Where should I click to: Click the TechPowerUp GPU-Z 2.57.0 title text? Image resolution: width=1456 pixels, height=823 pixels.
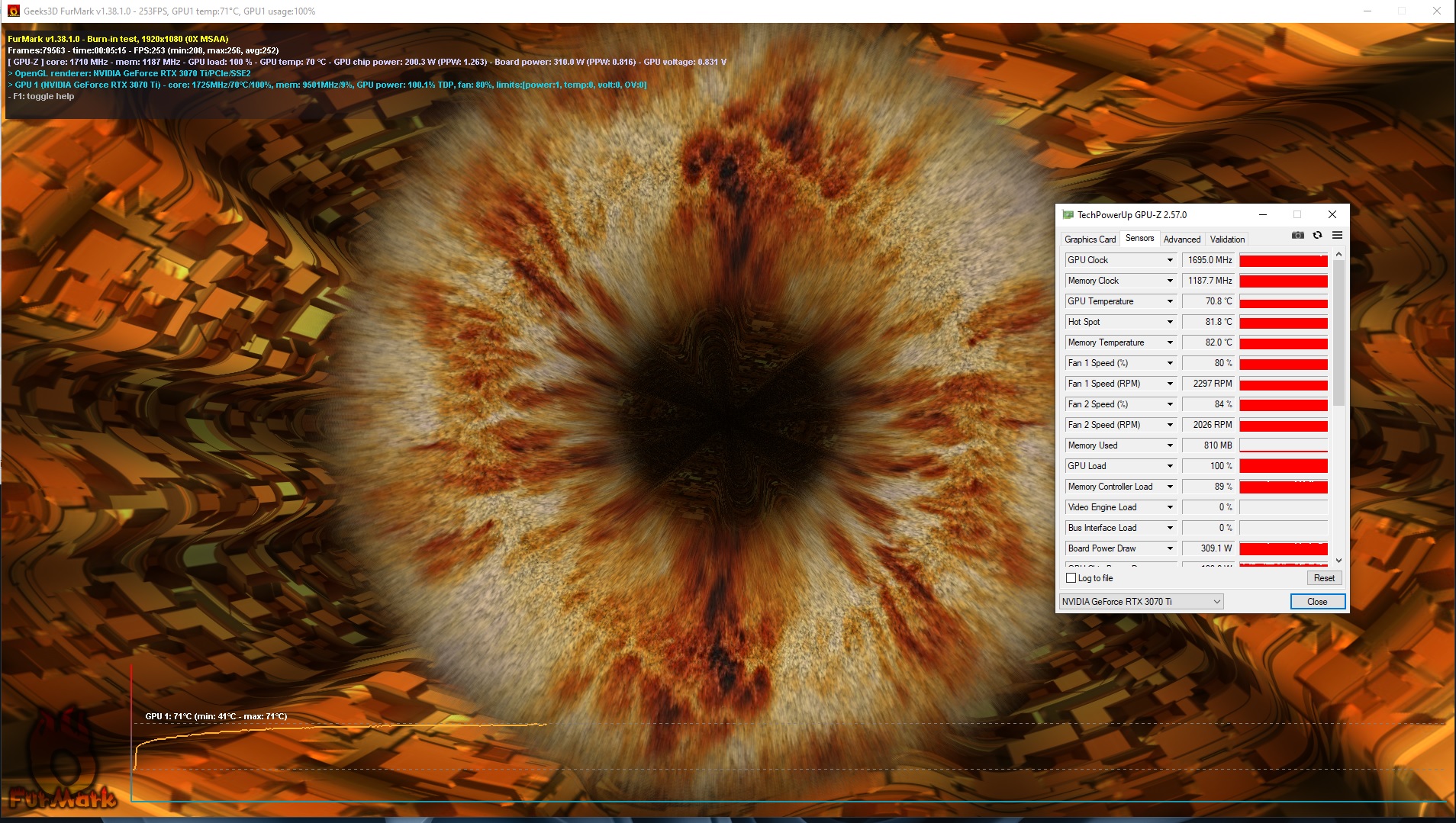1132,215
